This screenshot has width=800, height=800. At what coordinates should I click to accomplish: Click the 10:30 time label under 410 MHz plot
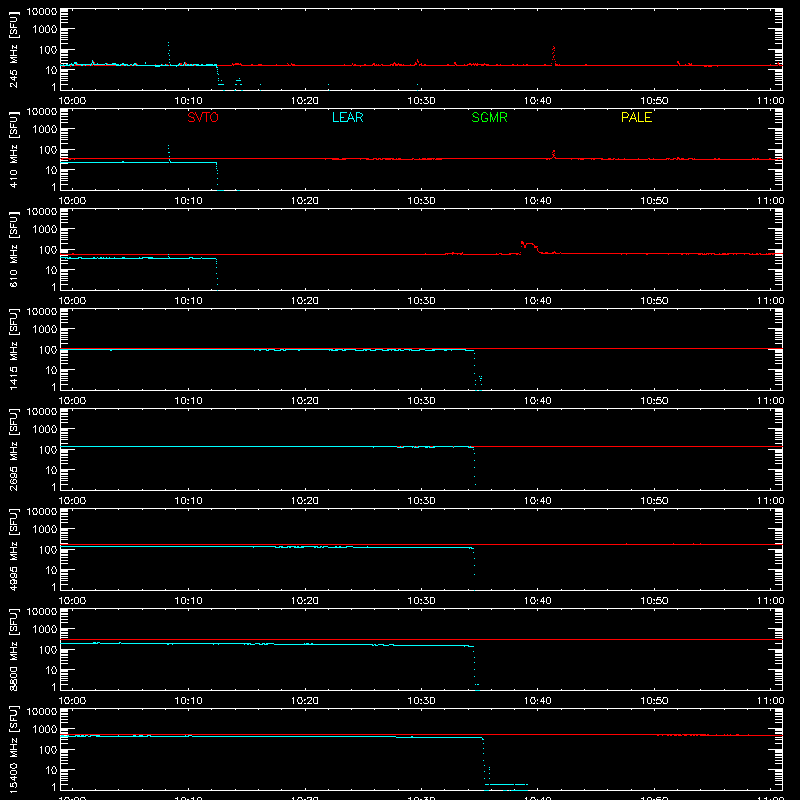click(x=421, y=201)
